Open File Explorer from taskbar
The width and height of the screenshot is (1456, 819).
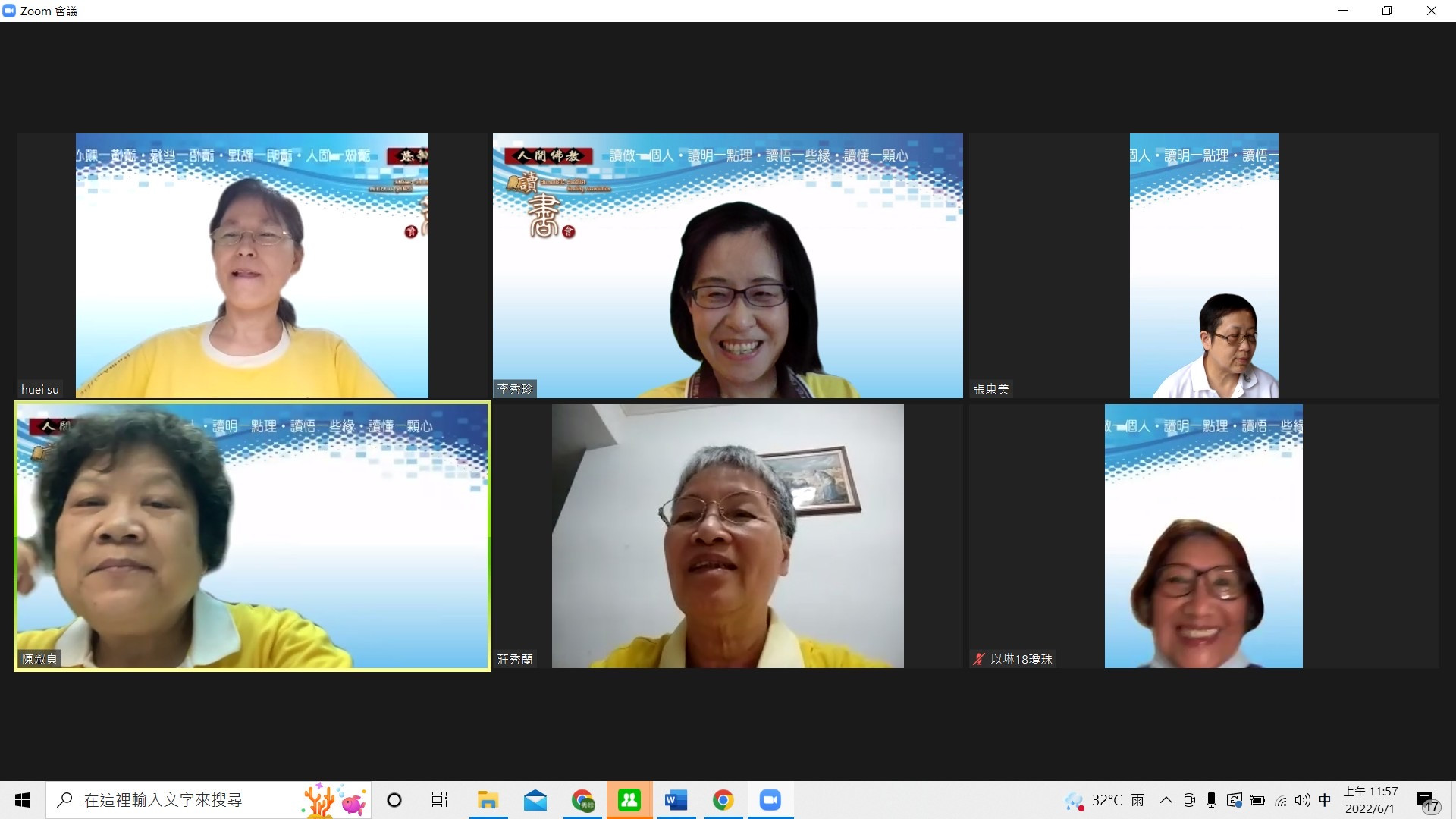(488, 800)
